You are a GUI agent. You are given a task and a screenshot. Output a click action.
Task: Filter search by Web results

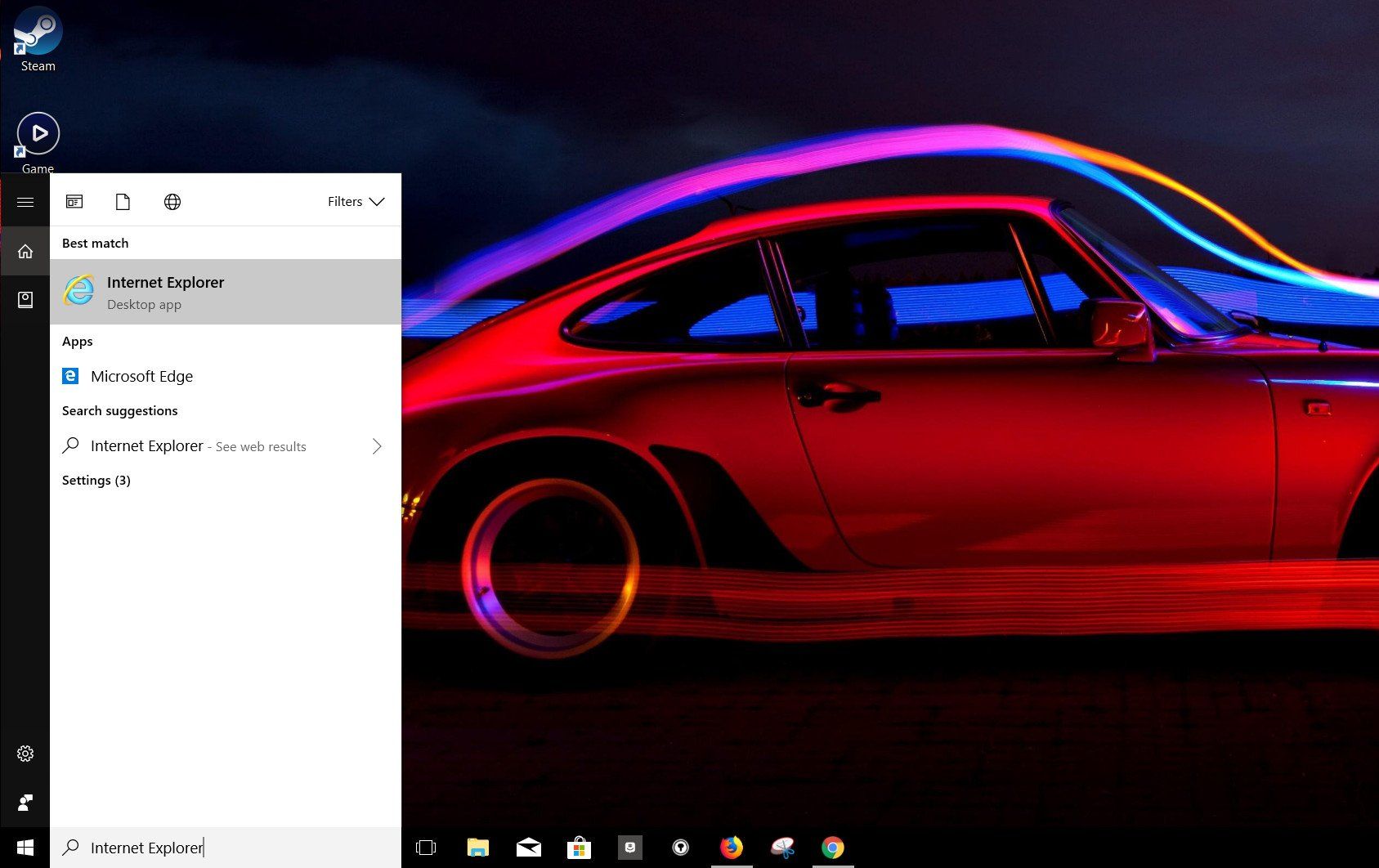pos(172,201)
